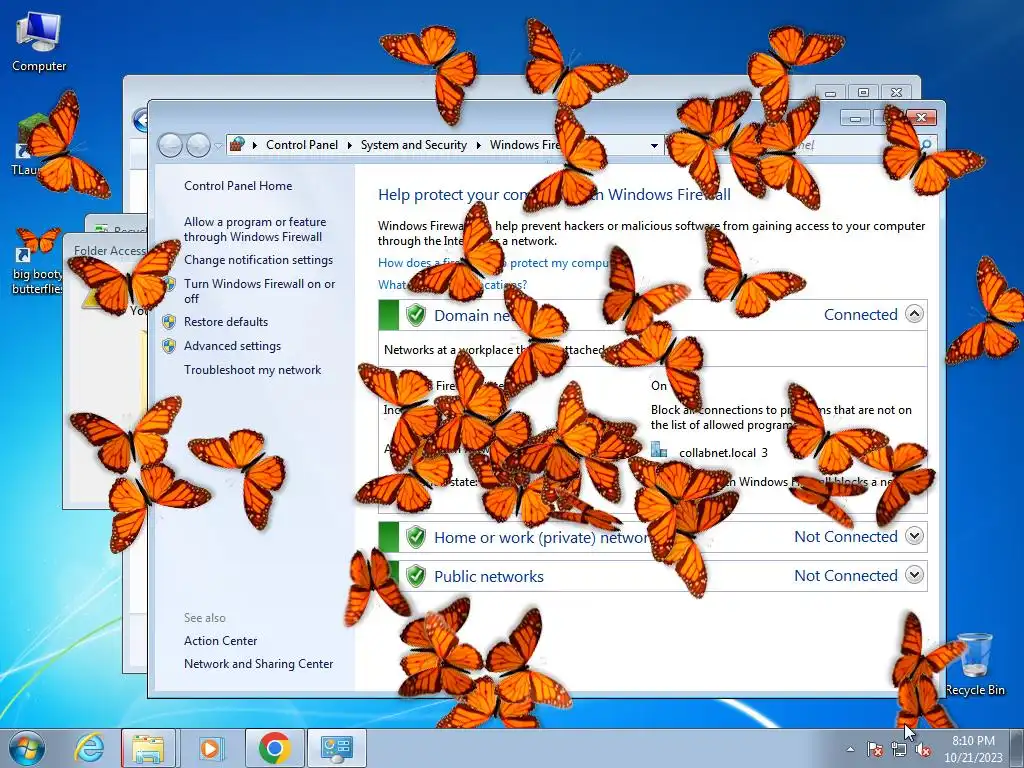Switch to Control Panel taskbar button
1024x768 pixels.
click(337, 748)
